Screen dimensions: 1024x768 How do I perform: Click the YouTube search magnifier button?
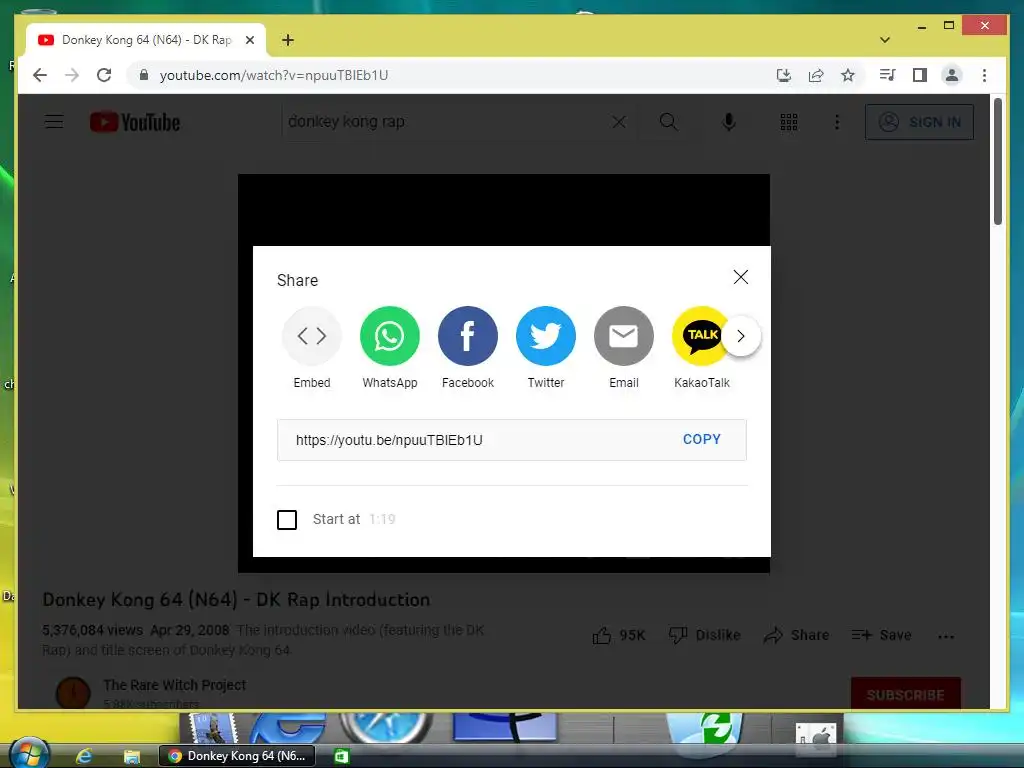coord(668,121)
